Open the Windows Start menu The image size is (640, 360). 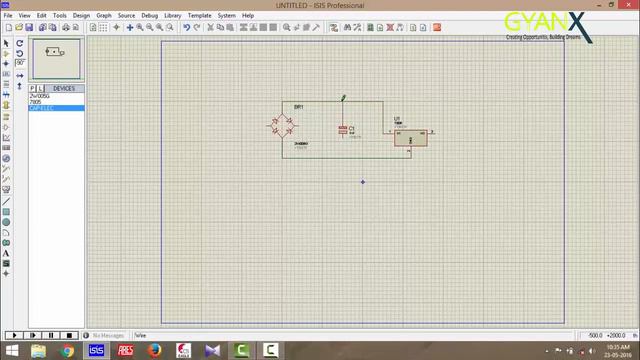[x=12, y=351]
